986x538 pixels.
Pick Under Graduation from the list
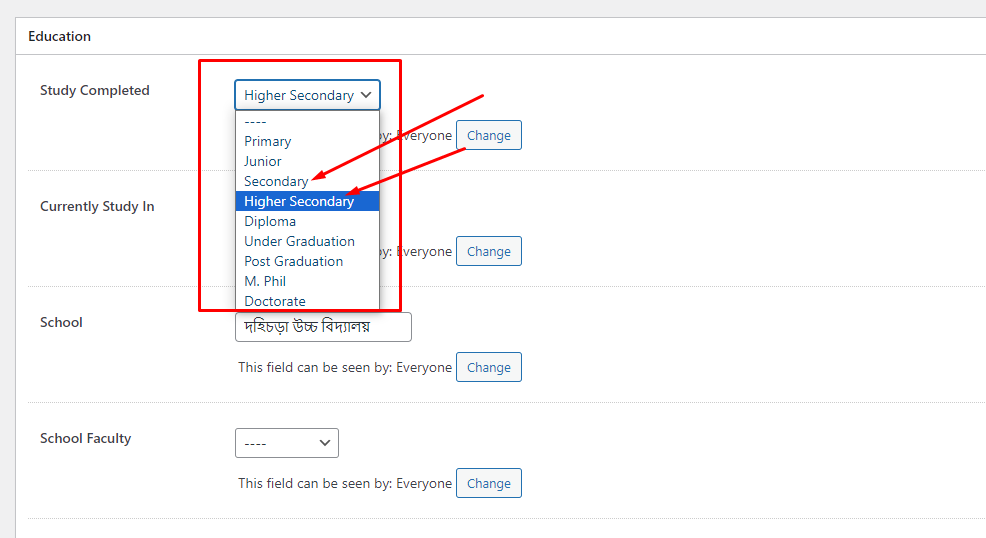click(299, 241)
